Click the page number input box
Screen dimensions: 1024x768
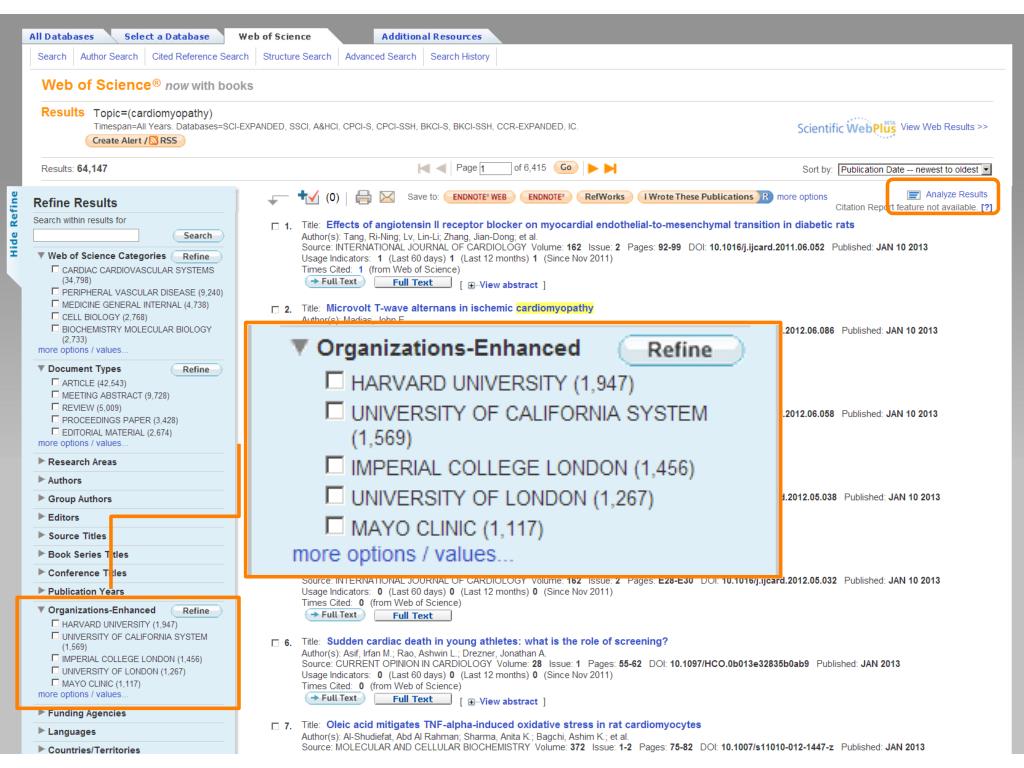(x=495, y=168)
